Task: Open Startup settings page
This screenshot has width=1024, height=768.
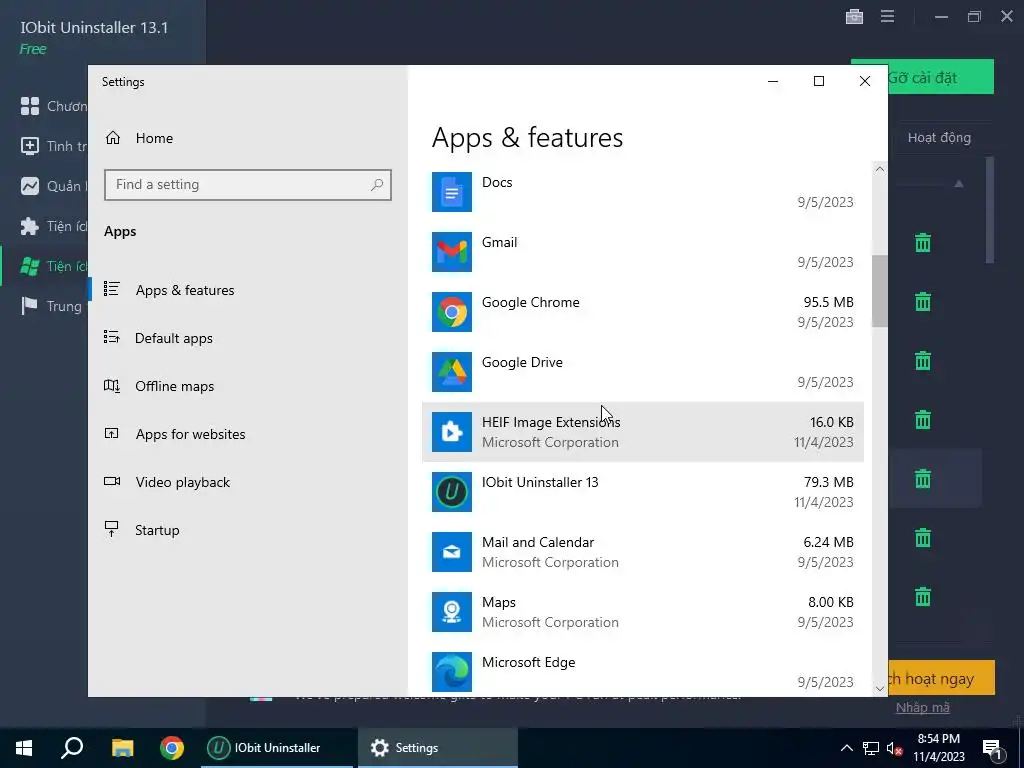Action: [x=157, y=530]
